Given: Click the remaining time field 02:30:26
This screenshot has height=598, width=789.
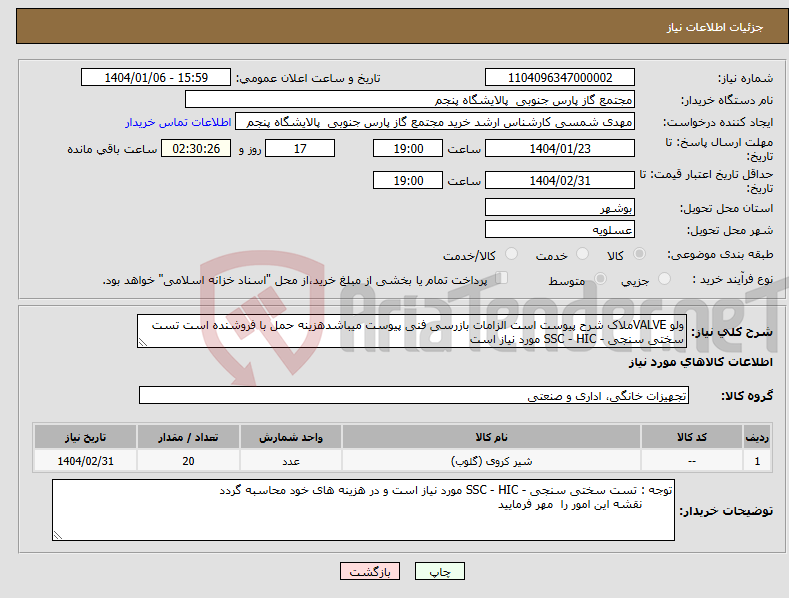Looking at the screenshot, I should (196, 148).
